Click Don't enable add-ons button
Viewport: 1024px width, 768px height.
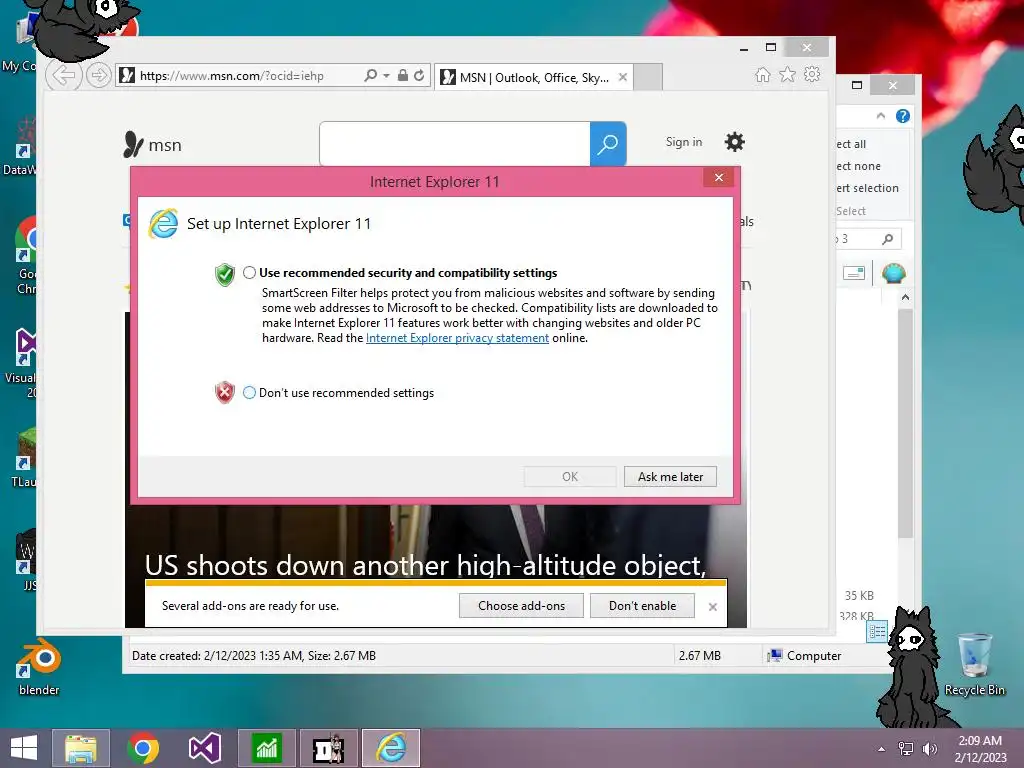point(642,605)
